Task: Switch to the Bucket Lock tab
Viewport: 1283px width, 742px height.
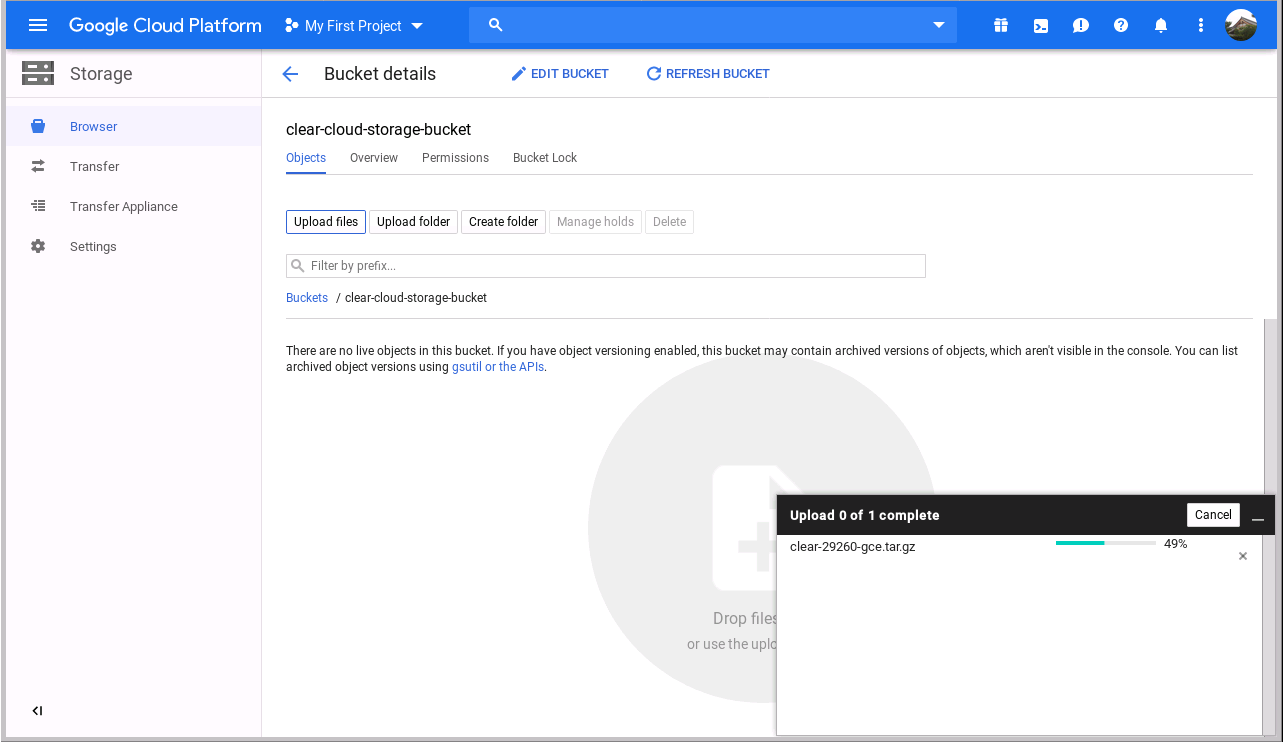Action: pos(545,158)
